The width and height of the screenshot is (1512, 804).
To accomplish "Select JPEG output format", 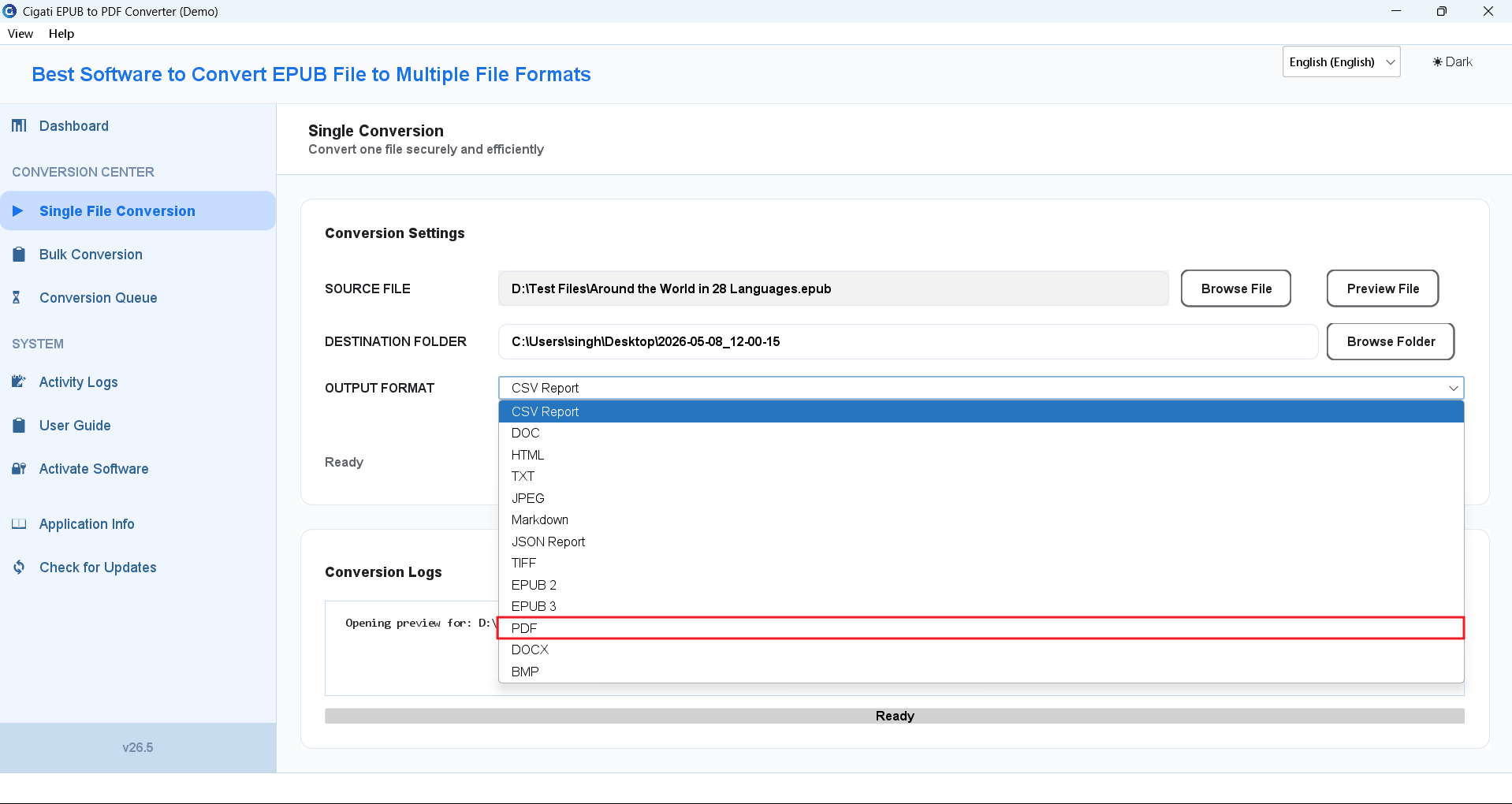I will (x=981, y=498).
